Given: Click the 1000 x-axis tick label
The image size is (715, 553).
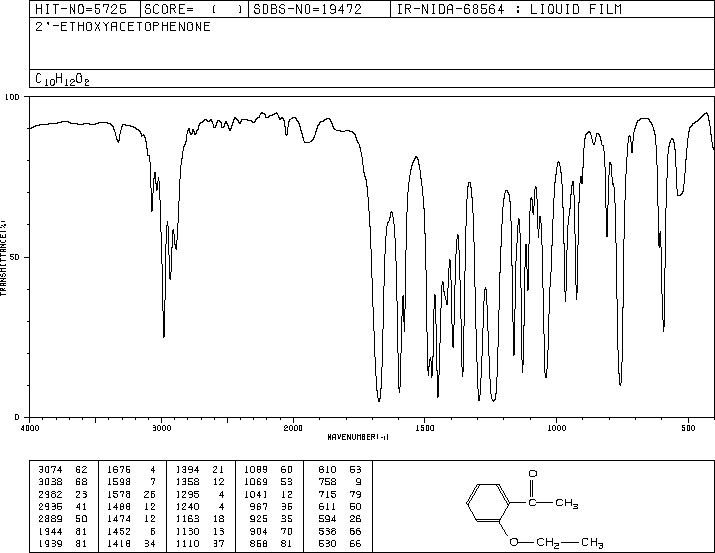Looking at the screenshot, I should [x=556, y=428].
